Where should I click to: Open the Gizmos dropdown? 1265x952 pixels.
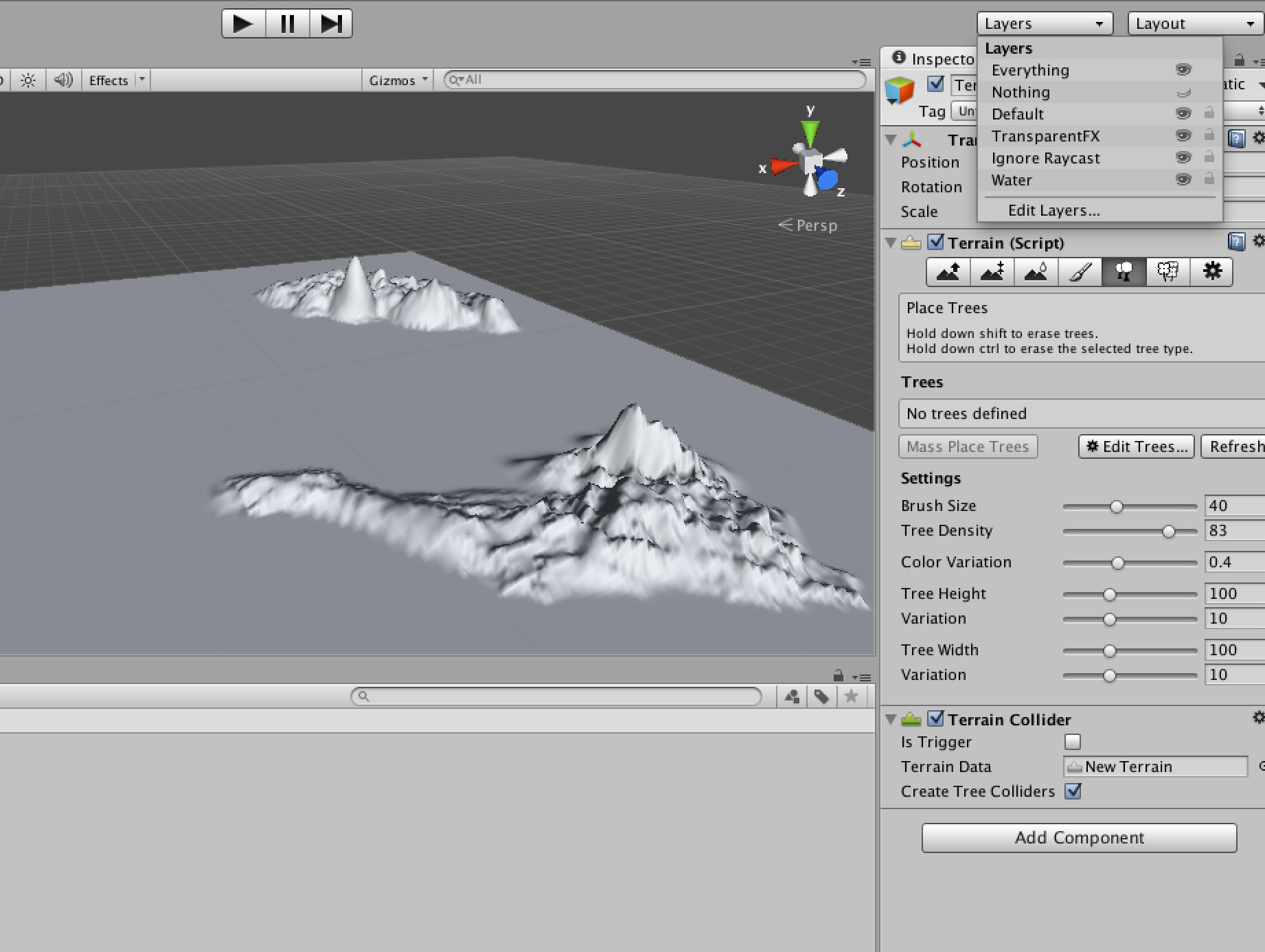click(398, 80)
